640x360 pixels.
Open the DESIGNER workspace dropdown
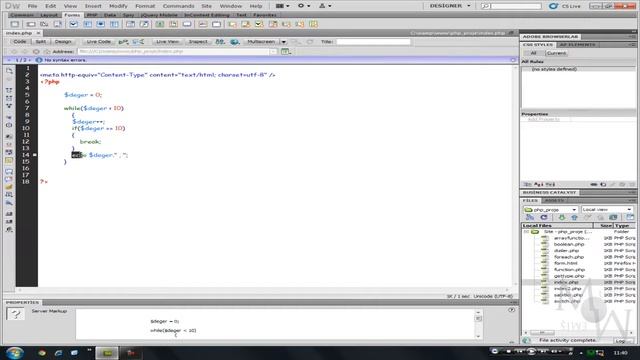click(x=450, y=6)
